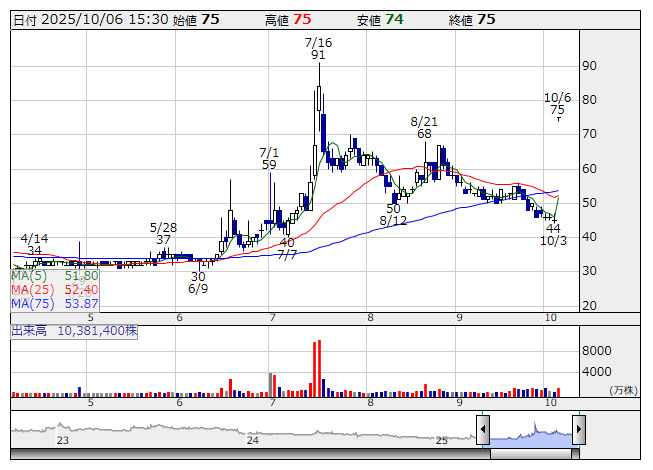653x470 pixels.
Task: Click the 7/1 high label at 59
Action: [269, 158]
